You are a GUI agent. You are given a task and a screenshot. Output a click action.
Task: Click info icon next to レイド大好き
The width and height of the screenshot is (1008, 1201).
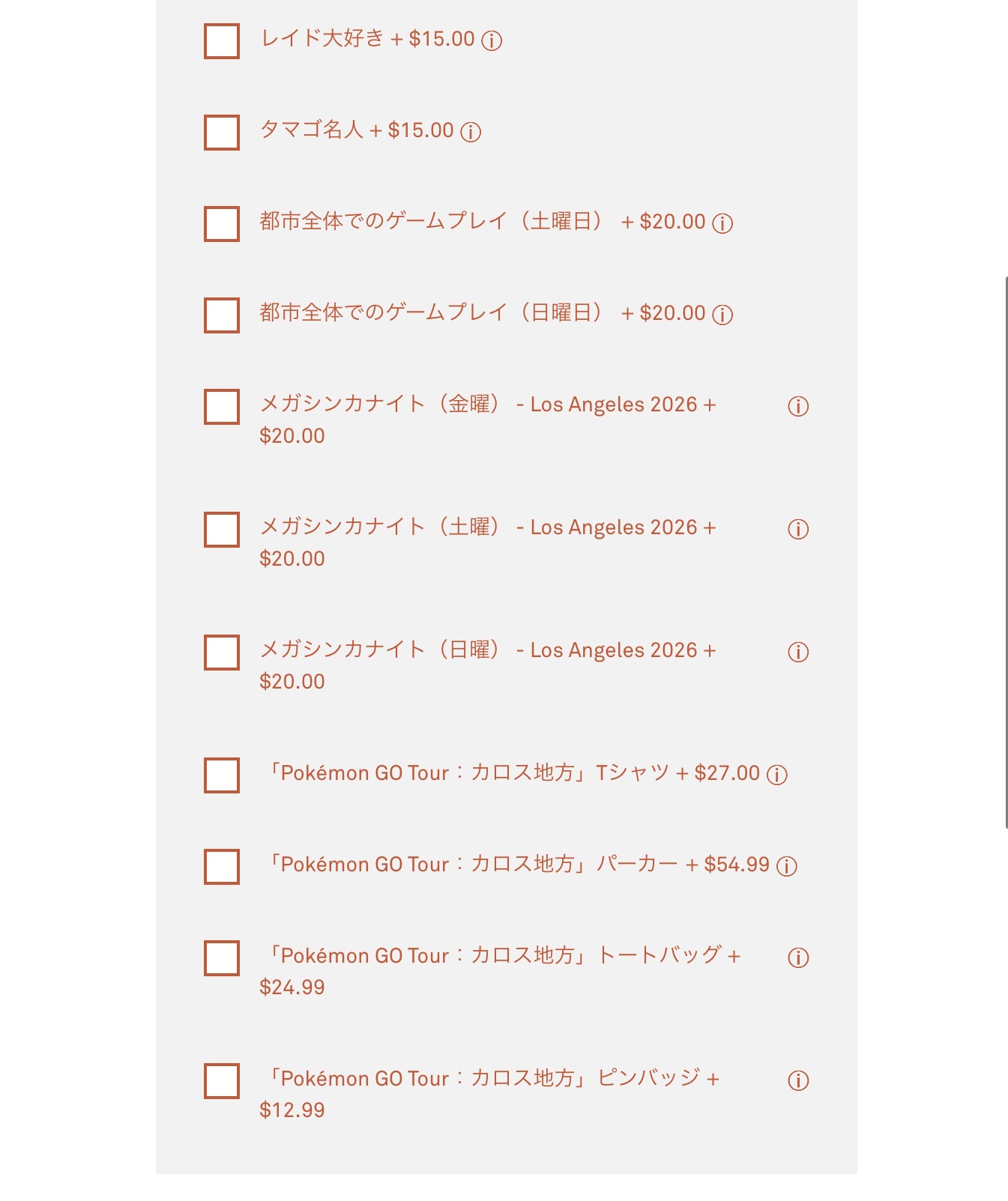[x=492, y=40]
